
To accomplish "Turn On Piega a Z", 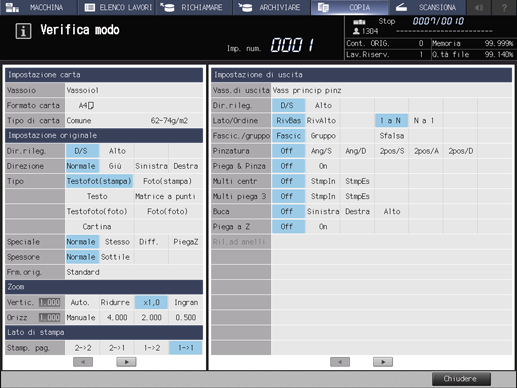I will coord(323,227).
